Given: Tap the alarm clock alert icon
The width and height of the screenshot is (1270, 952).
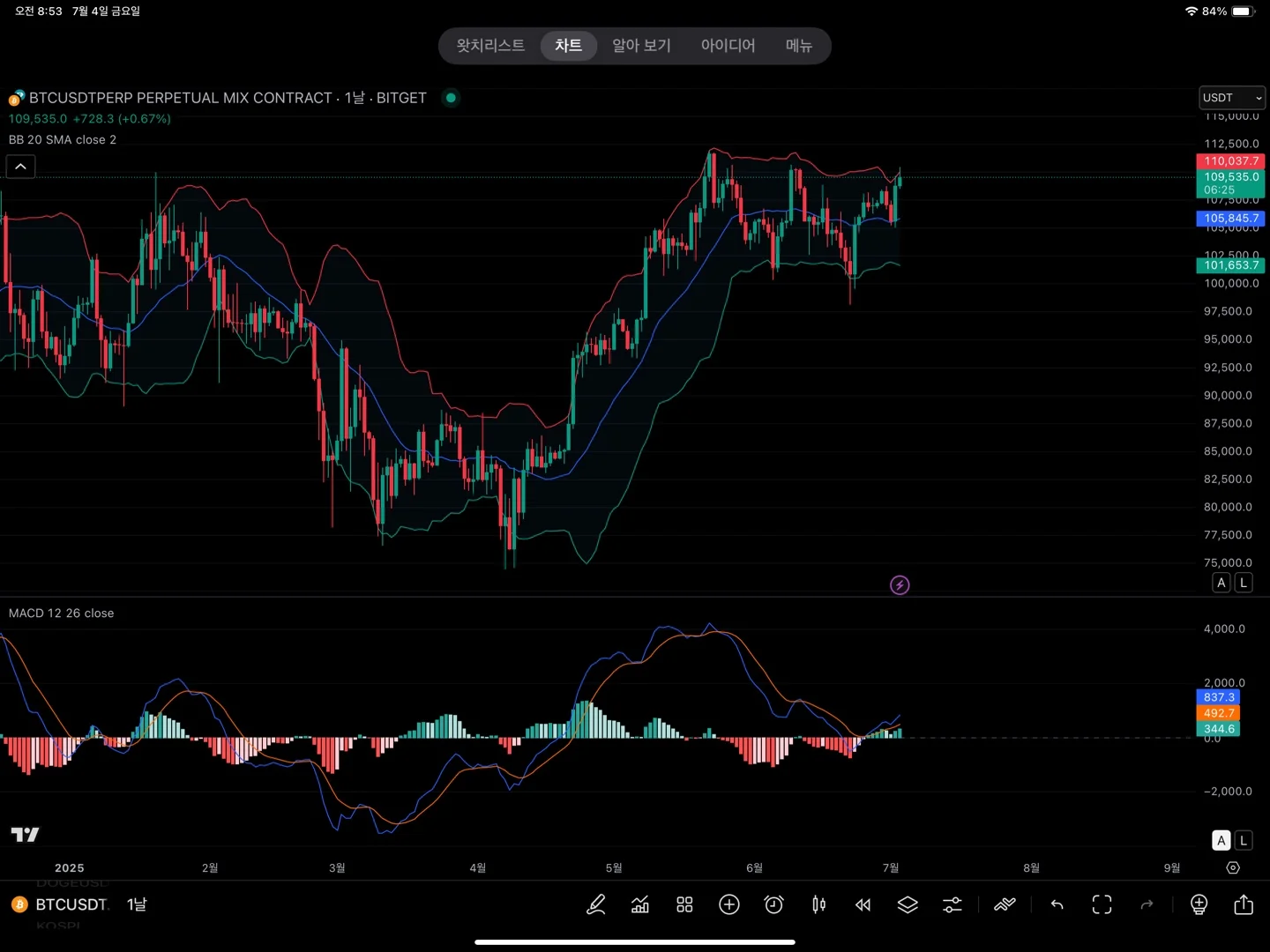Looking at the screenshot, I should point(773,904).
